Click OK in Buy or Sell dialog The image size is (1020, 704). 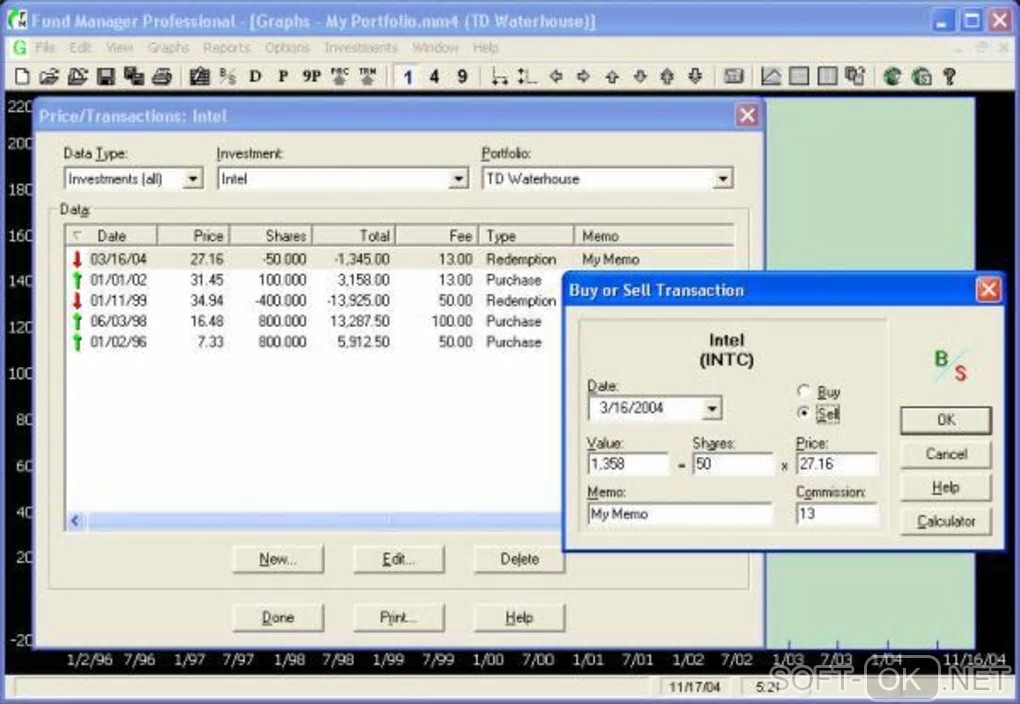pos(946,420)
